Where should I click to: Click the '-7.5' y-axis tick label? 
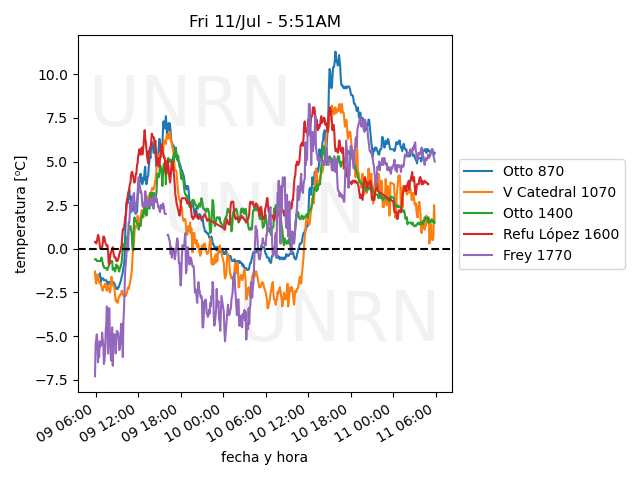[x=52, y=380]
